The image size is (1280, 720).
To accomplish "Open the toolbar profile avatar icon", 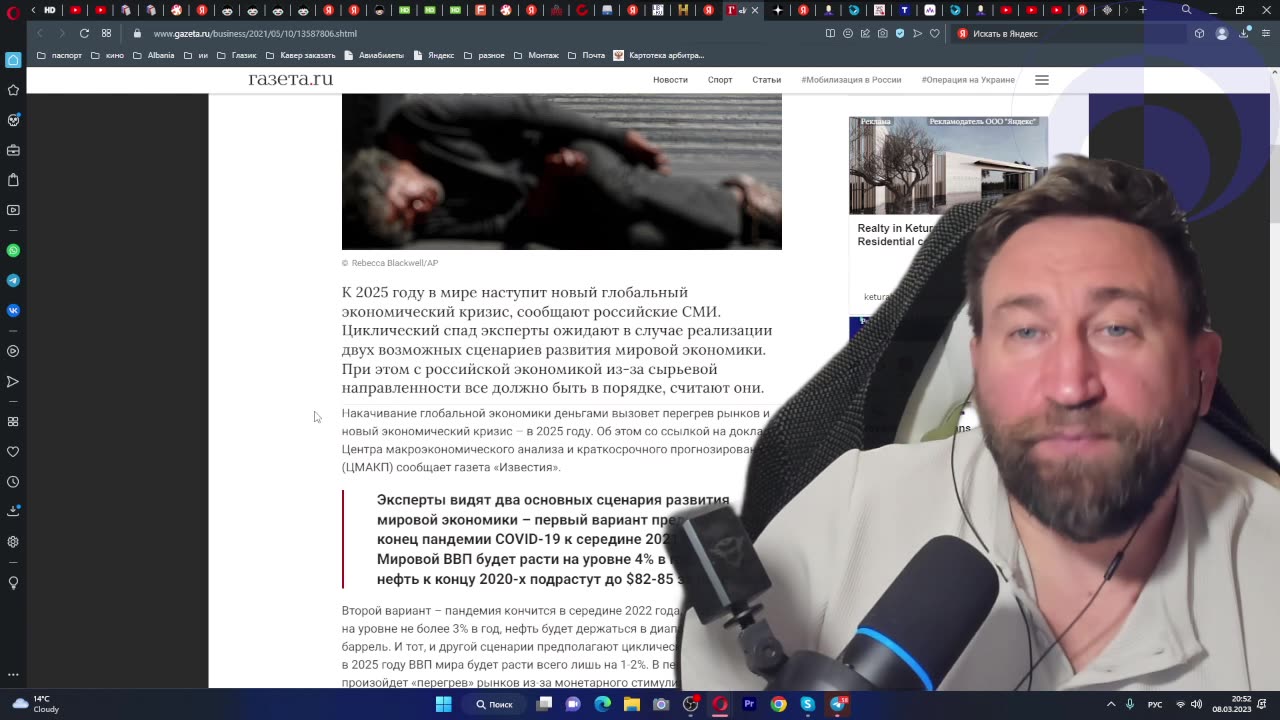I will pyautogui.click(x=1221, y=33).
